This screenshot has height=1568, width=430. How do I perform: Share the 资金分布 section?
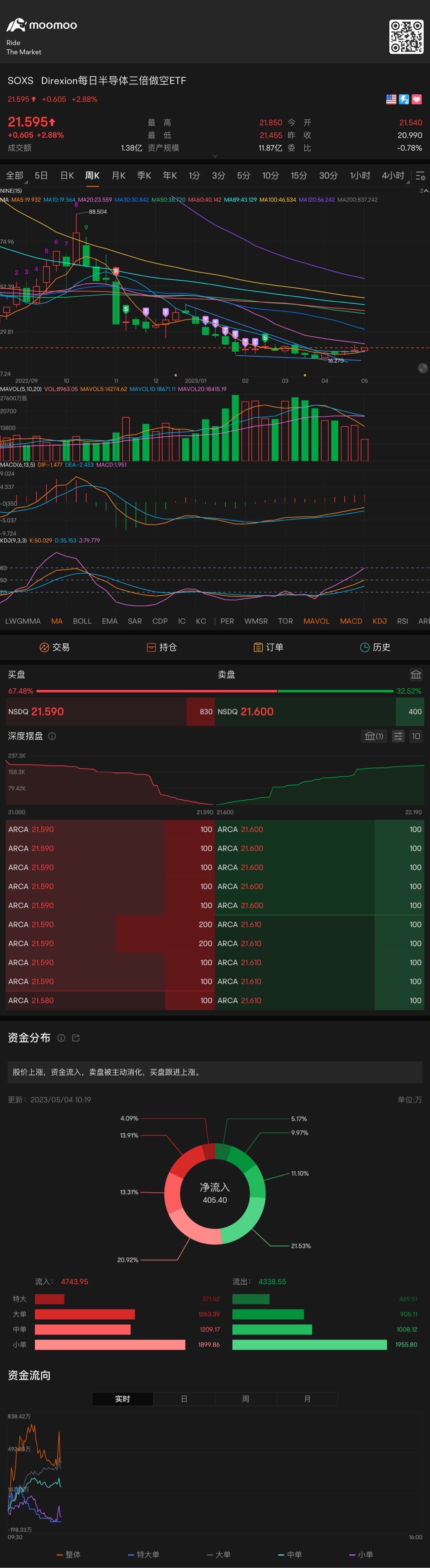[76, 1038]
